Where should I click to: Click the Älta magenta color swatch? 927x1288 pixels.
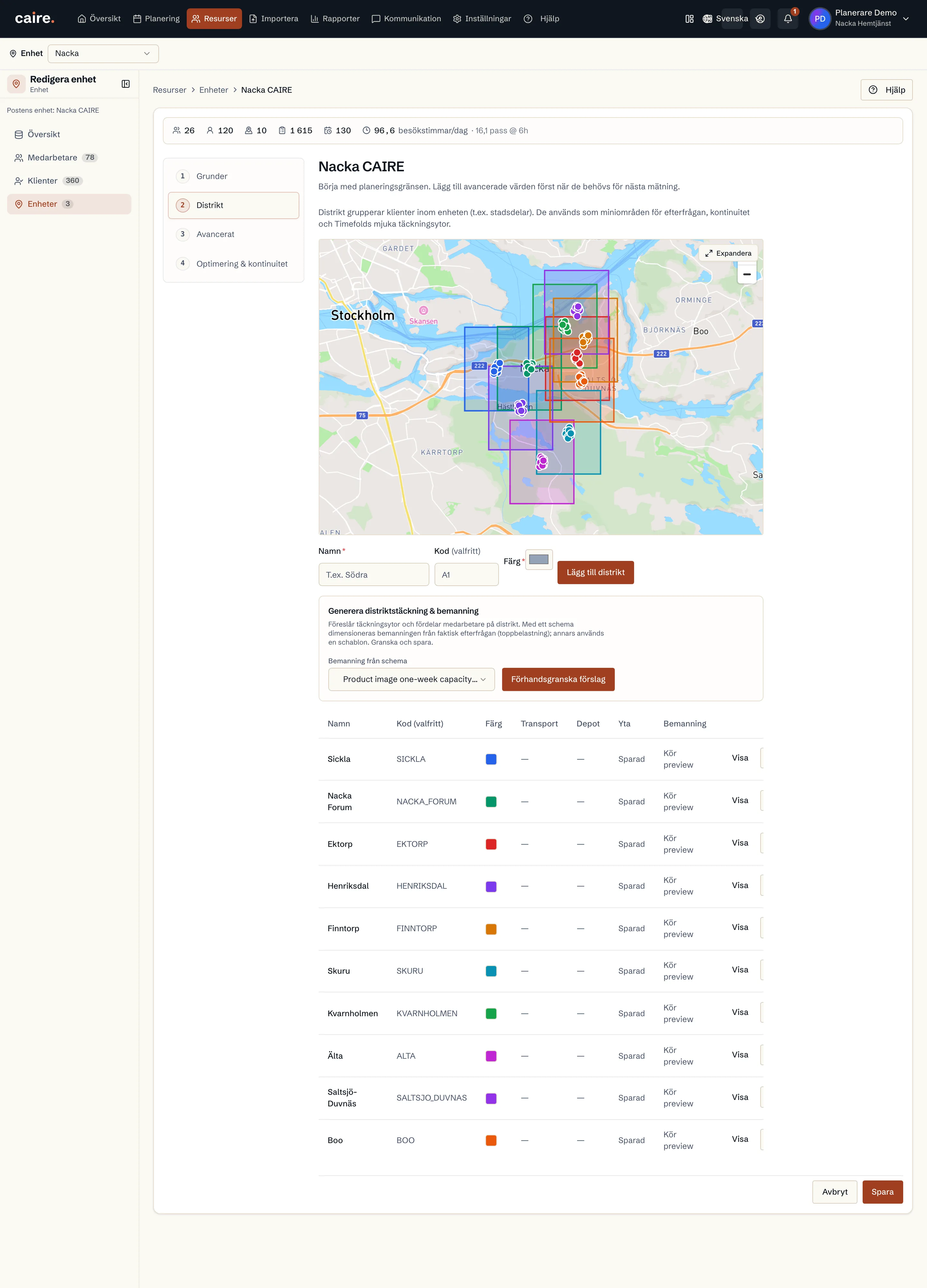[x=491, y=1056]
